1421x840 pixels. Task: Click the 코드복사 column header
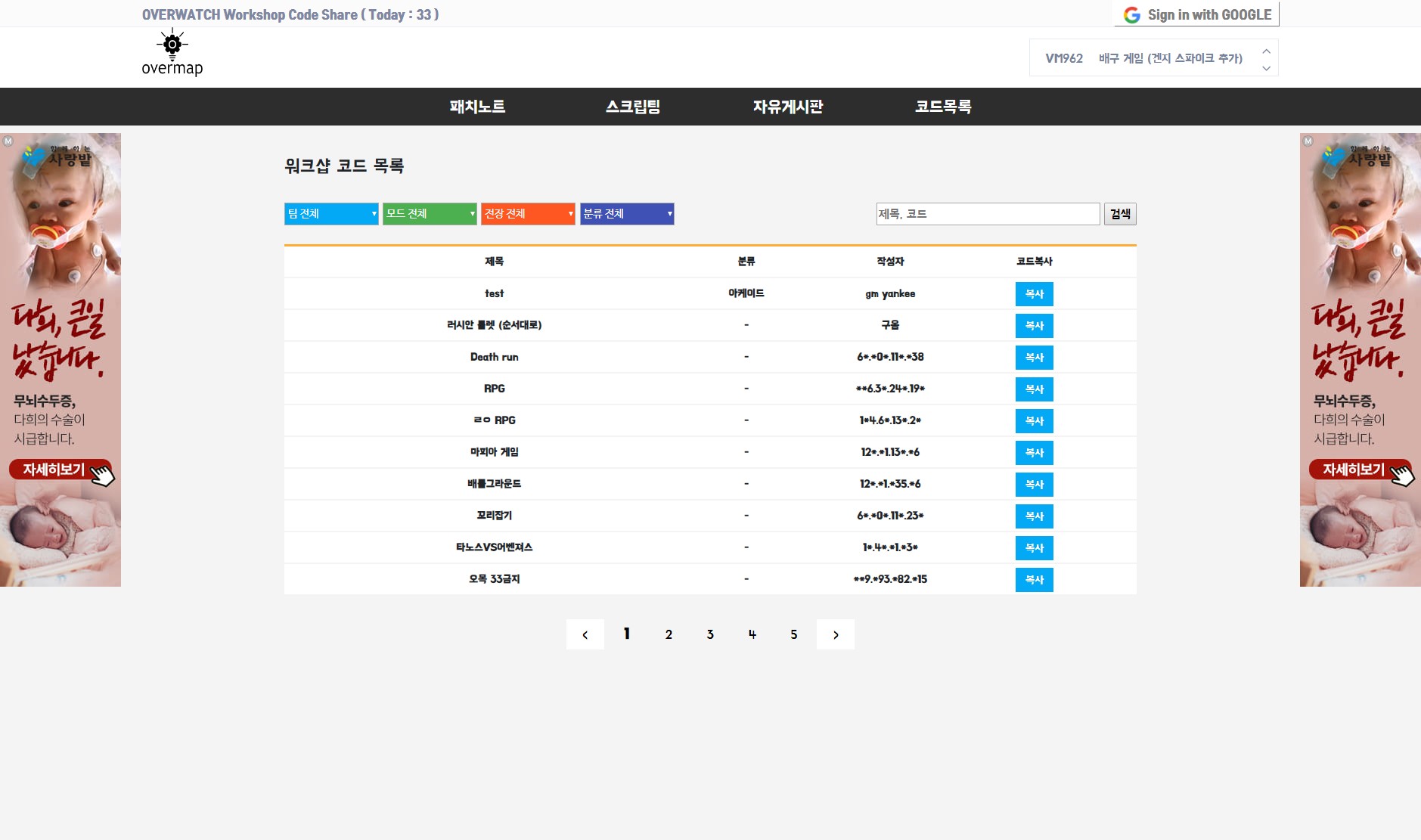pyautogui.click(x=1034, y=262)
